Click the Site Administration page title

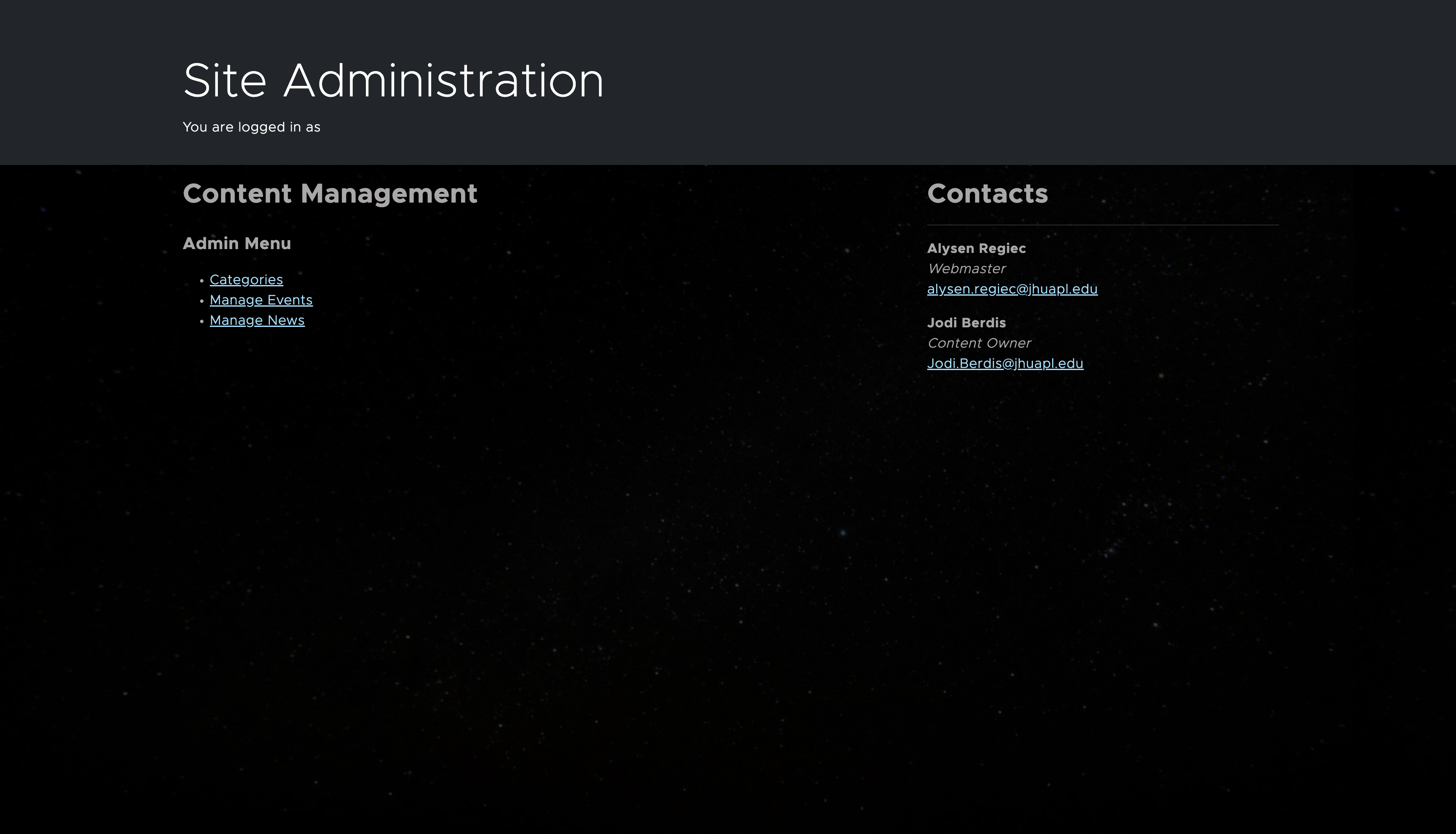(x=393, y=81)
